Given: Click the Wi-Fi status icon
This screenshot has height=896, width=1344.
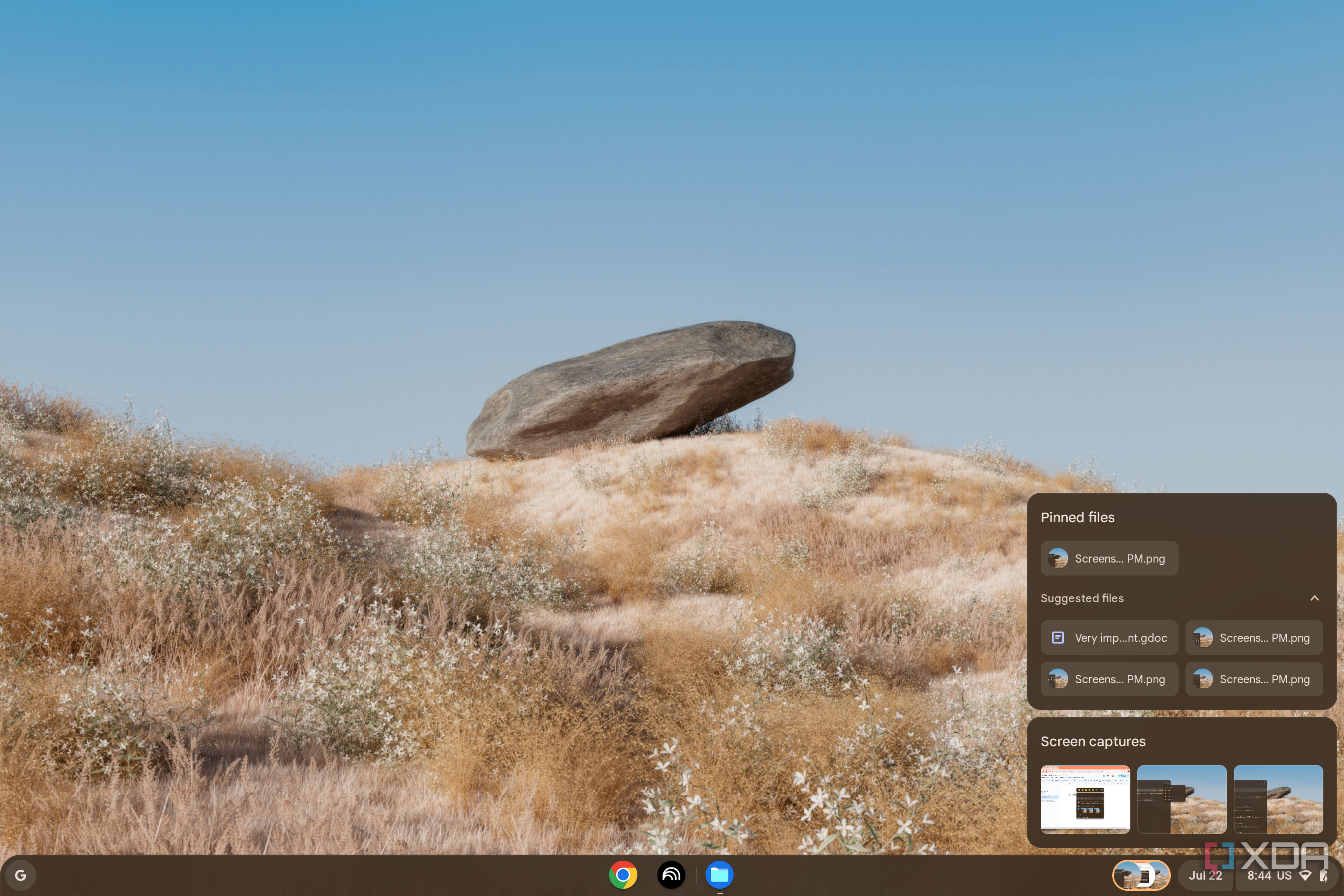Looking at the screenshot, I should tap(1306, 875).
